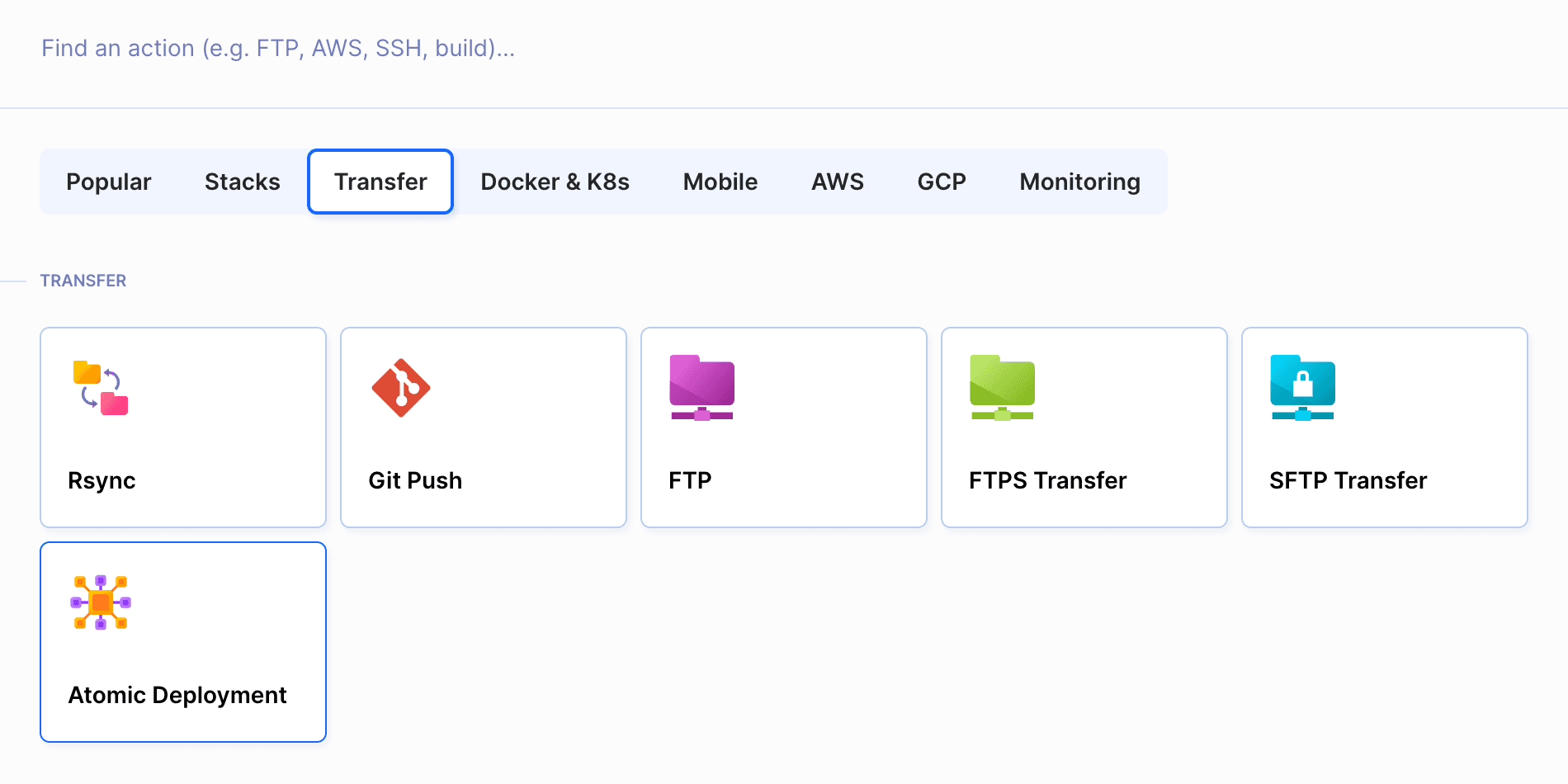Image resolution: width=1568 pixels, height=784 pixels.
Task: Click the green FTPS Transfer icon
Action: (1002, 388)
